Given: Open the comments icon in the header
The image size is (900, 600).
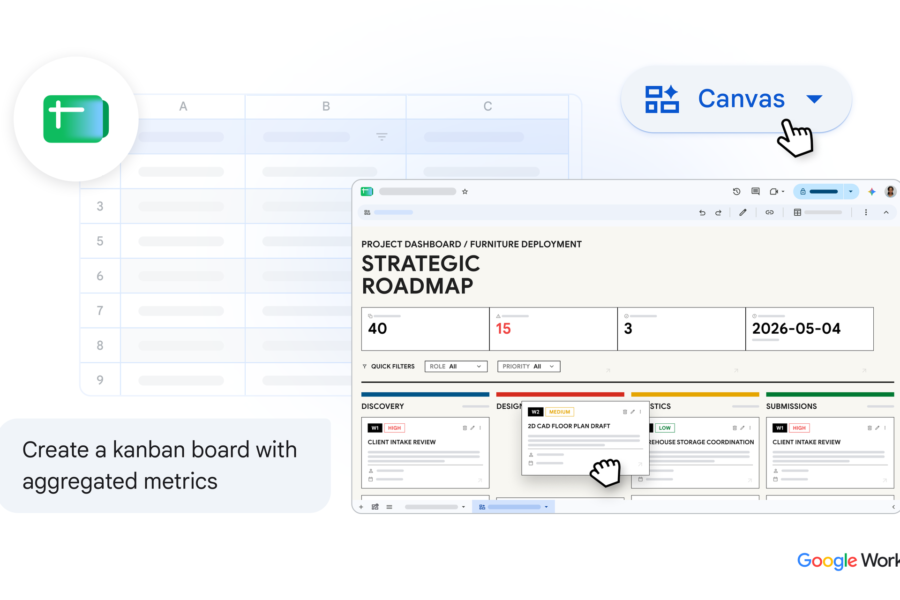Looking at the screenshot, I should [755, 192].
